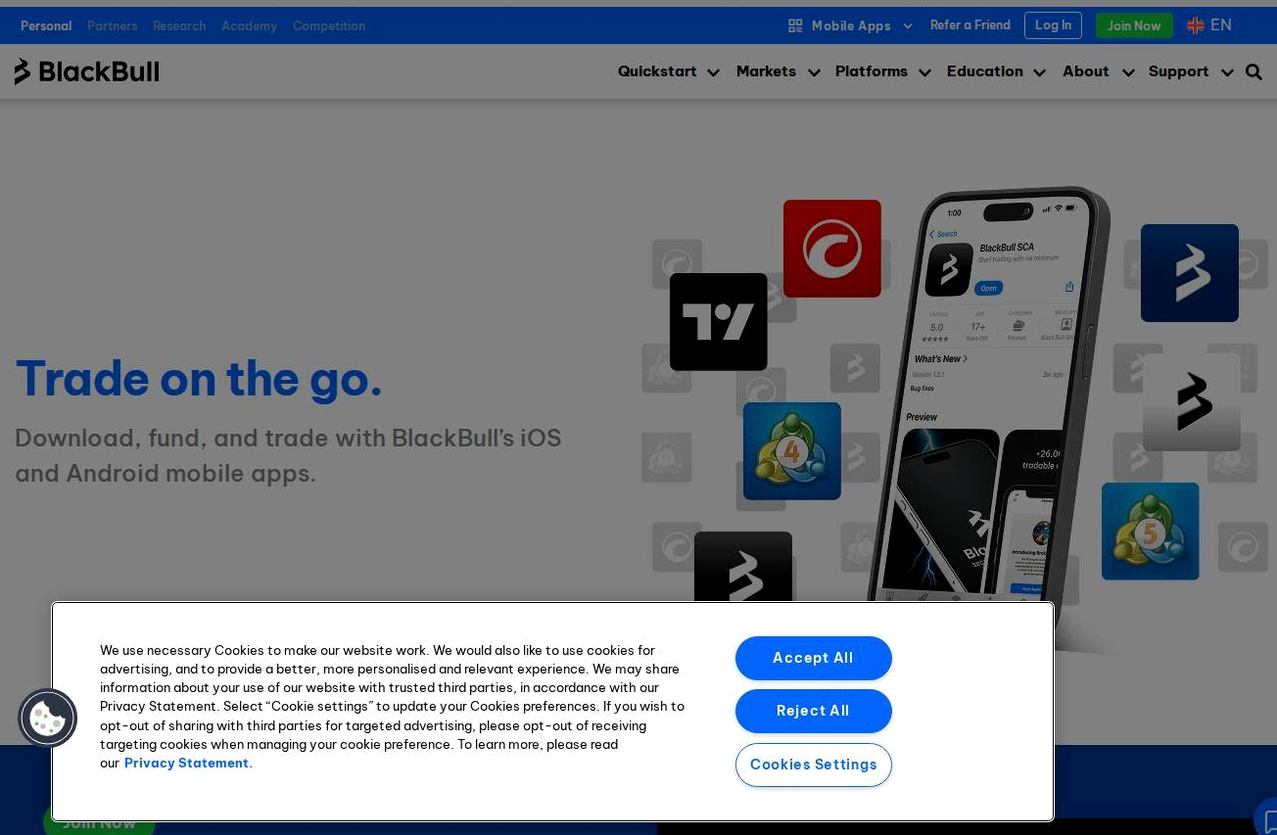Open the Education menu label
The width and height of the screenshot is (1277, 835).
point(985,72)
